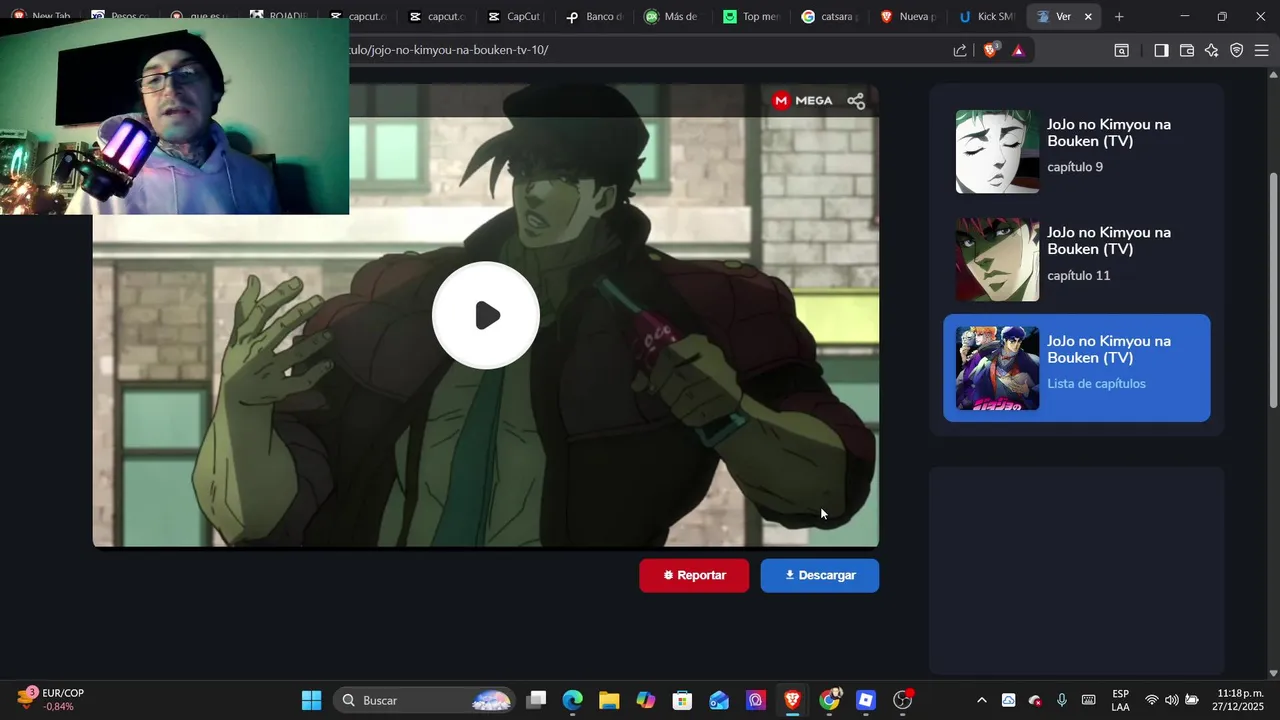Open Roblox from taskbar
The width and height of the screenshot is (1280, 720).
[x=866, y=700]
